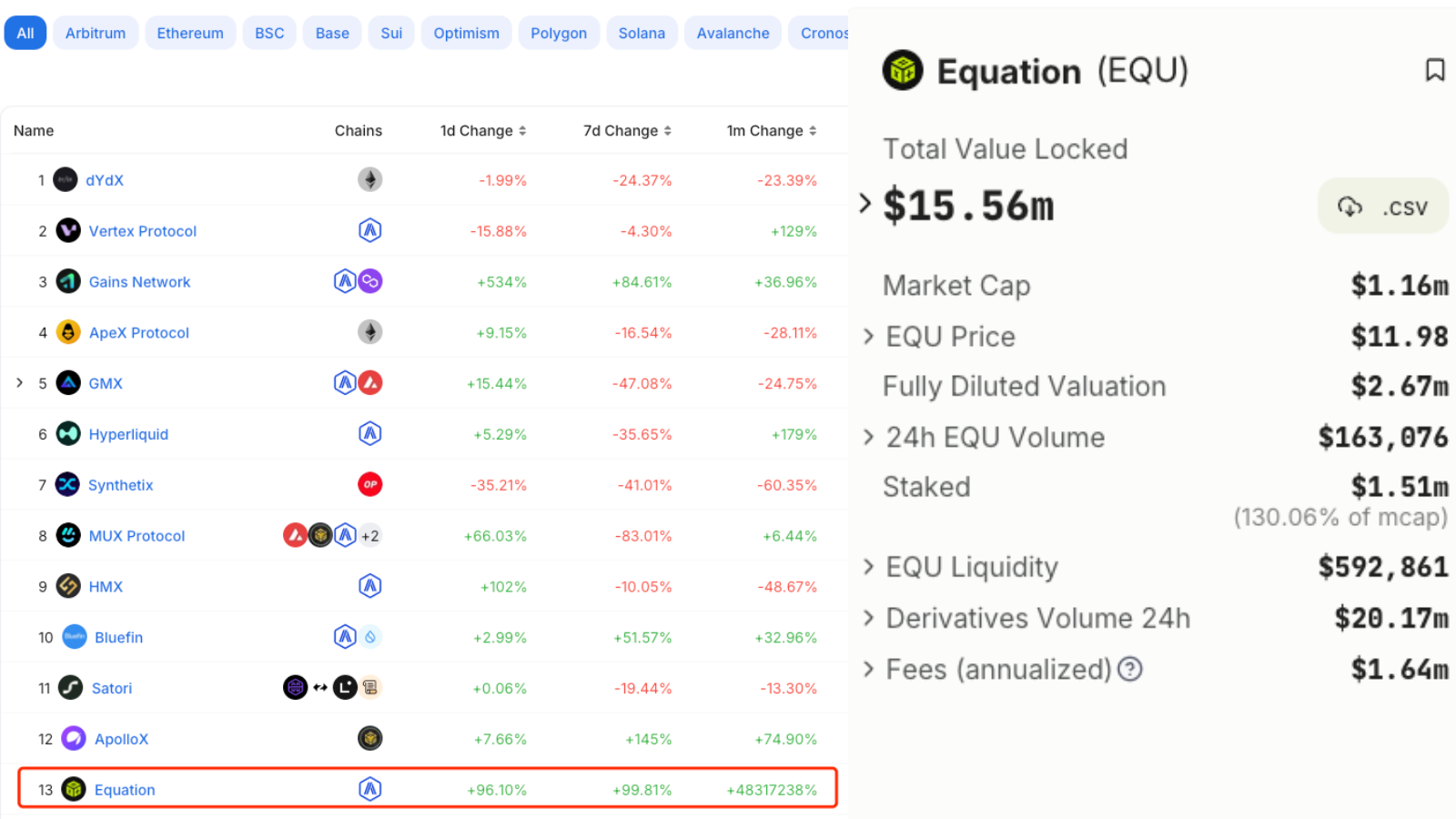1456x819 pixels.
Task: Click the Avalanche chain icon in GMX row
Action: pos(369,383)
